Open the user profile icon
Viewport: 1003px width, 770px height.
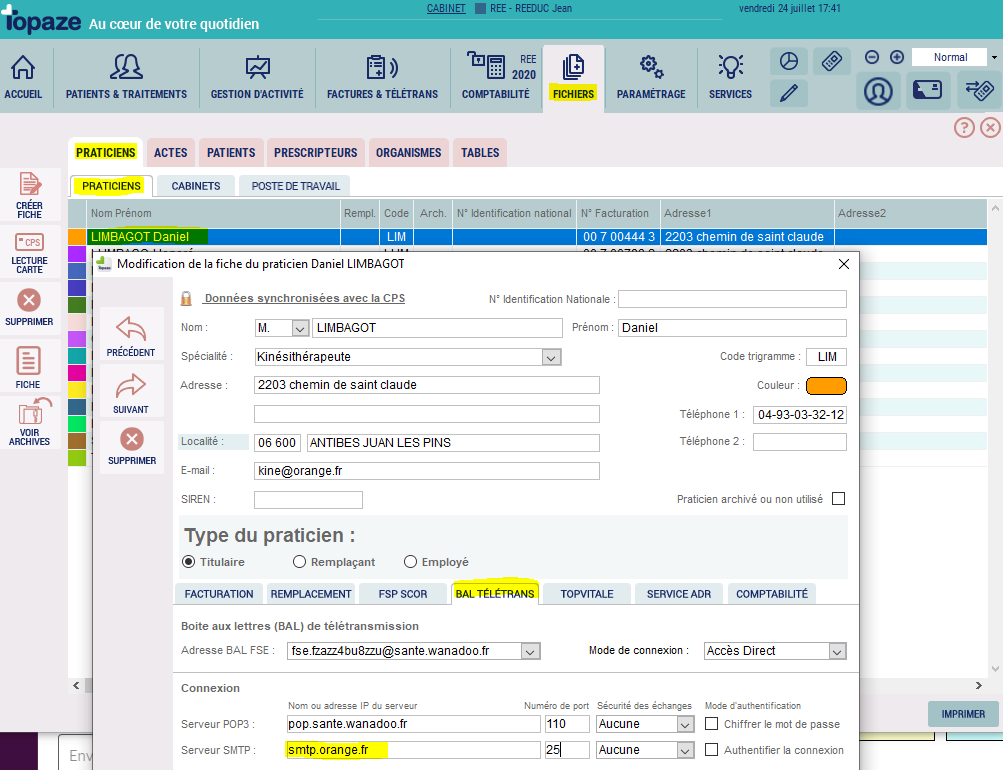click(878, 91)
